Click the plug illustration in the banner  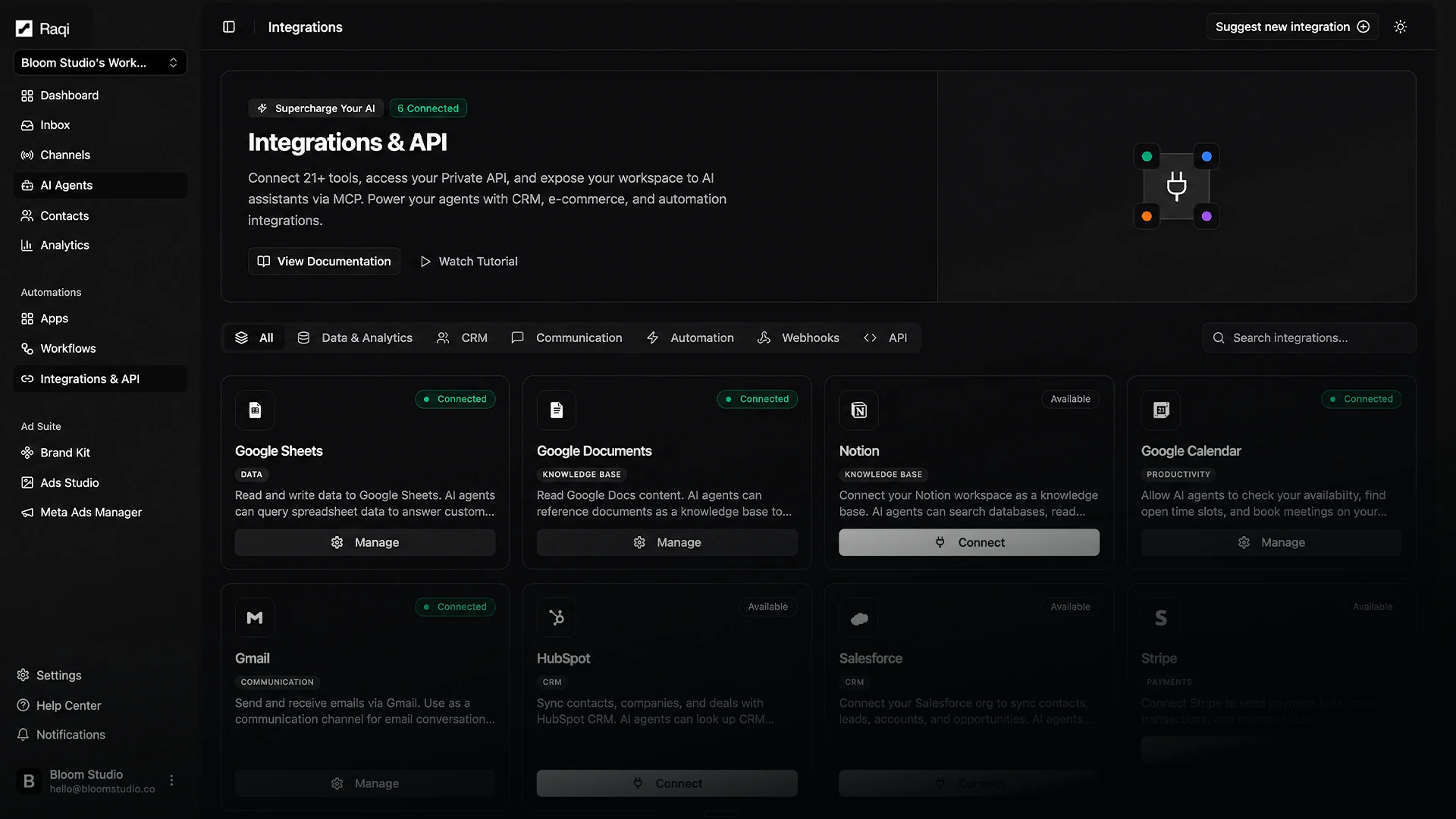(1177, 187)
